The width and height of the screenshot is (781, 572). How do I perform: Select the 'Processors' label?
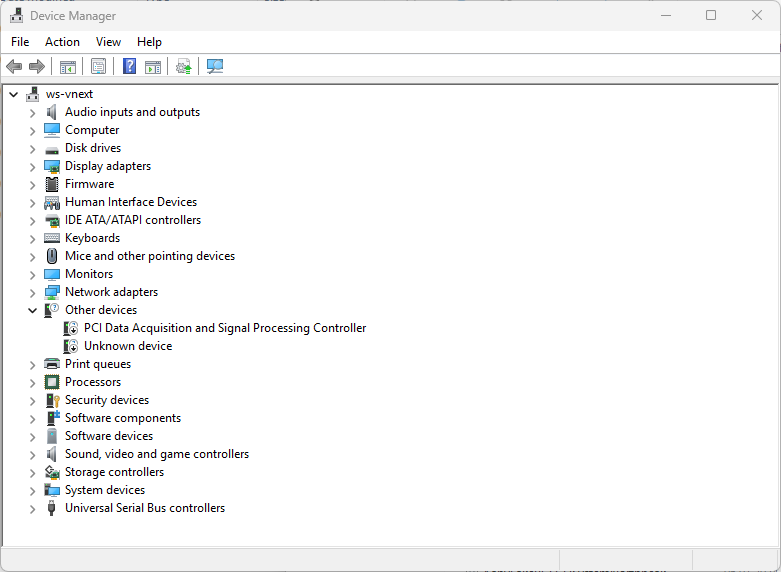pyautogui.click(x=93, y=382)
